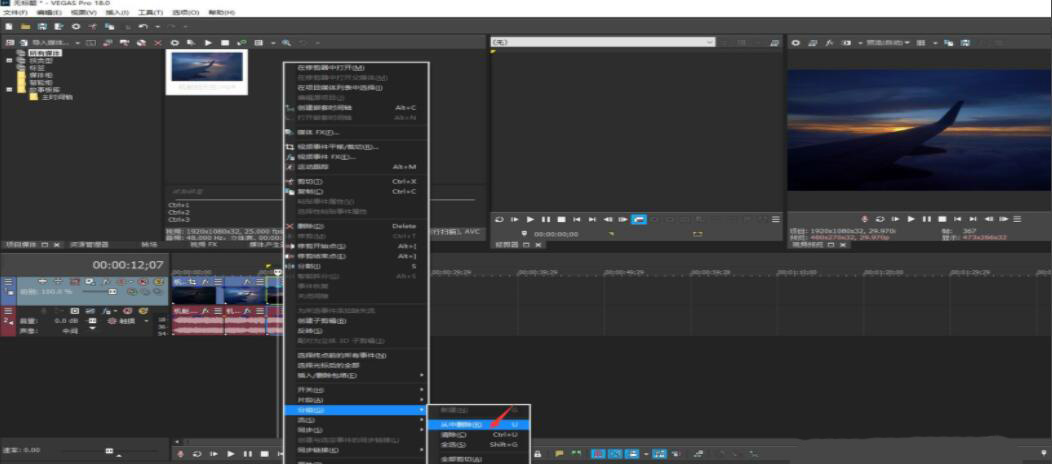This screenshot has width=1052, height=464.
Task: Click the Open project folder icon
Action: [x=25, y=26]
